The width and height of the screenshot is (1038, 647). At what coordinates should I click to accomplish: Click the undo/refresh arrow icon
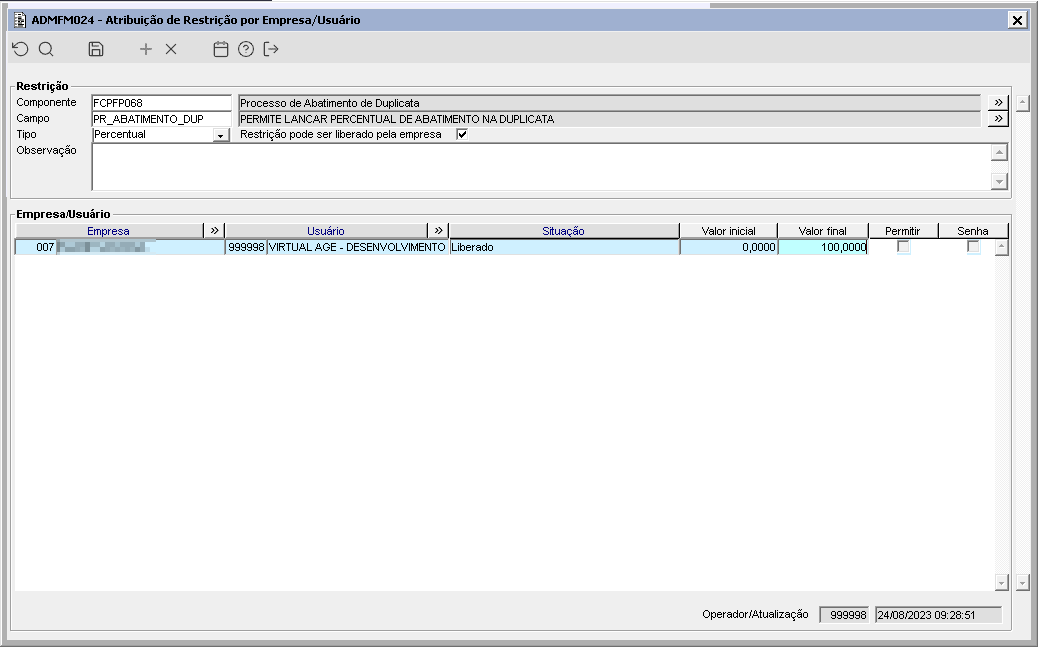coord(21,49)
